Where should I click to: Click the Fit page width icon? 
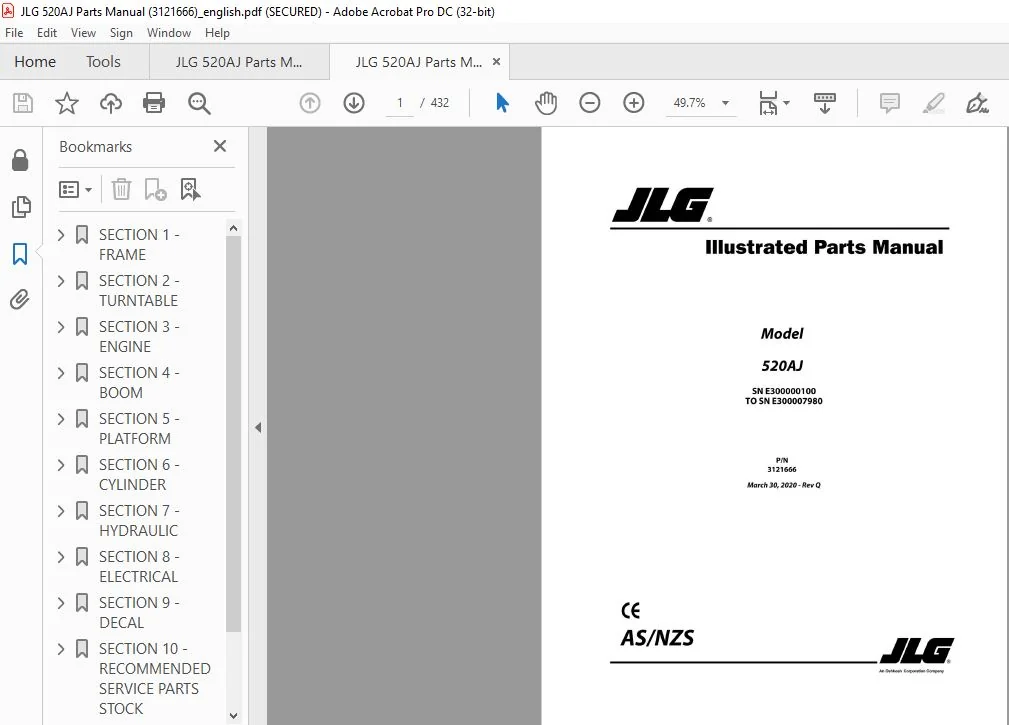(x=768, y=103)
